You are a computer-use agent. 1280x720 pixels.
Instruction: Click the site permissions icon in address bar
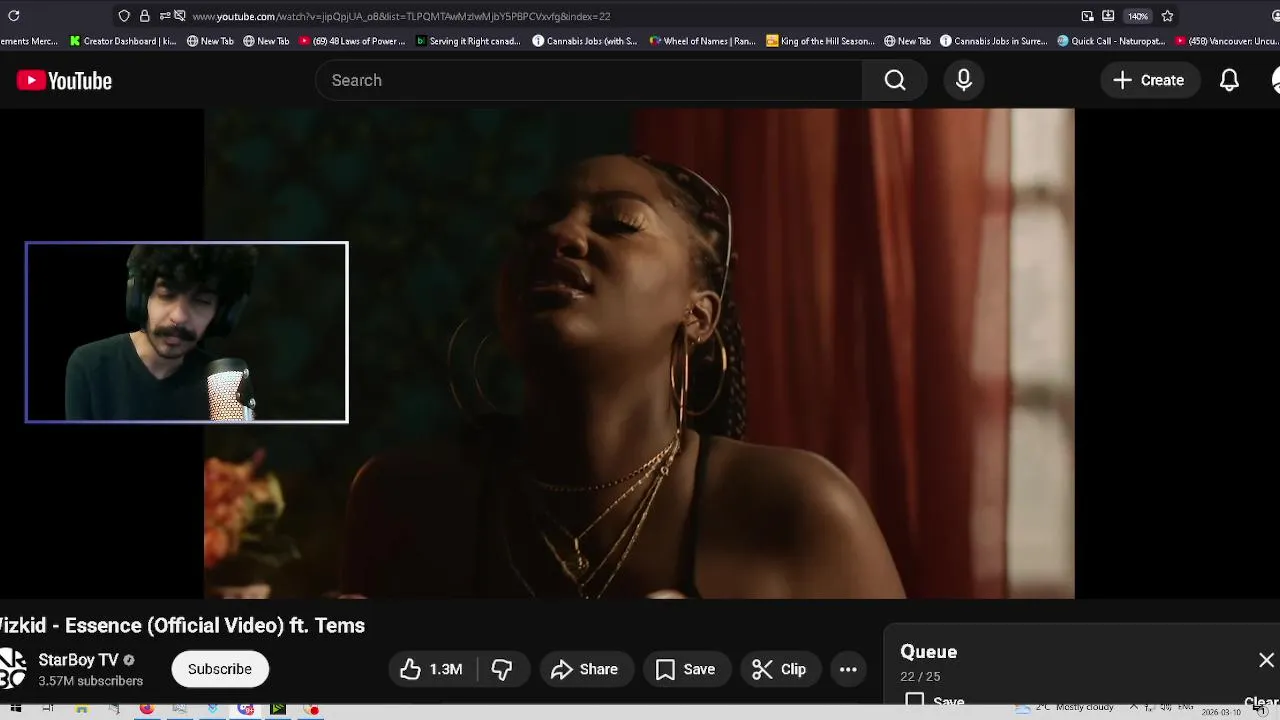pos(164,16)
